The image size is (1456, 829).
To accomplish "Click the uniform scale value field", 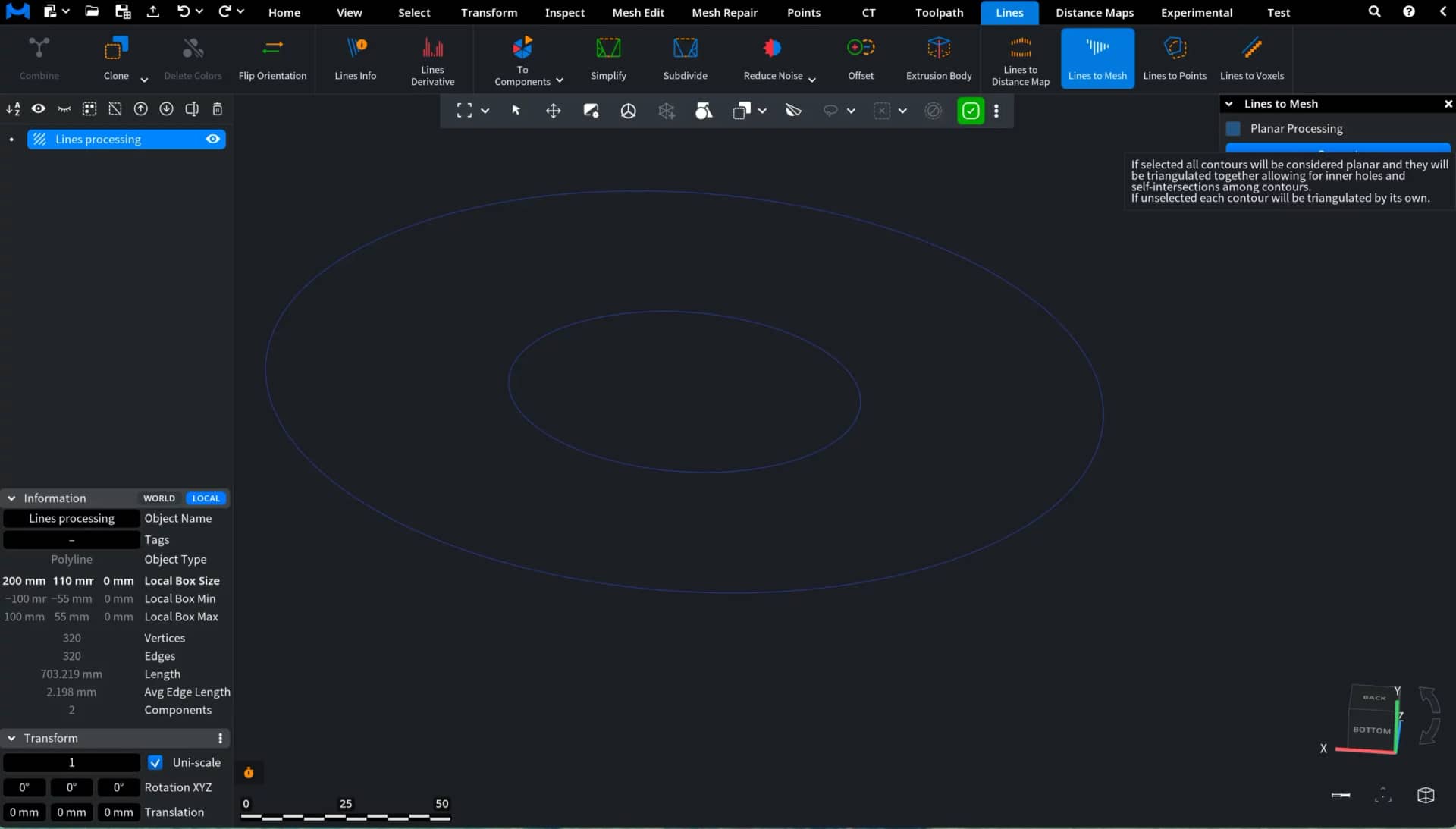I will pos(71,762).
